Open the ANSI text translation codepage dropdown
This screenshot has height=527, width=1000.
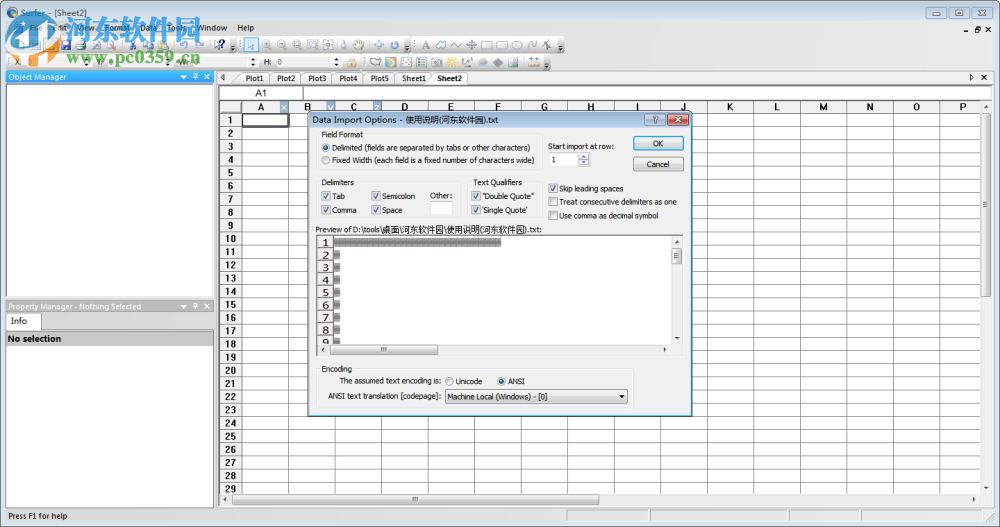tap(621, 396)
